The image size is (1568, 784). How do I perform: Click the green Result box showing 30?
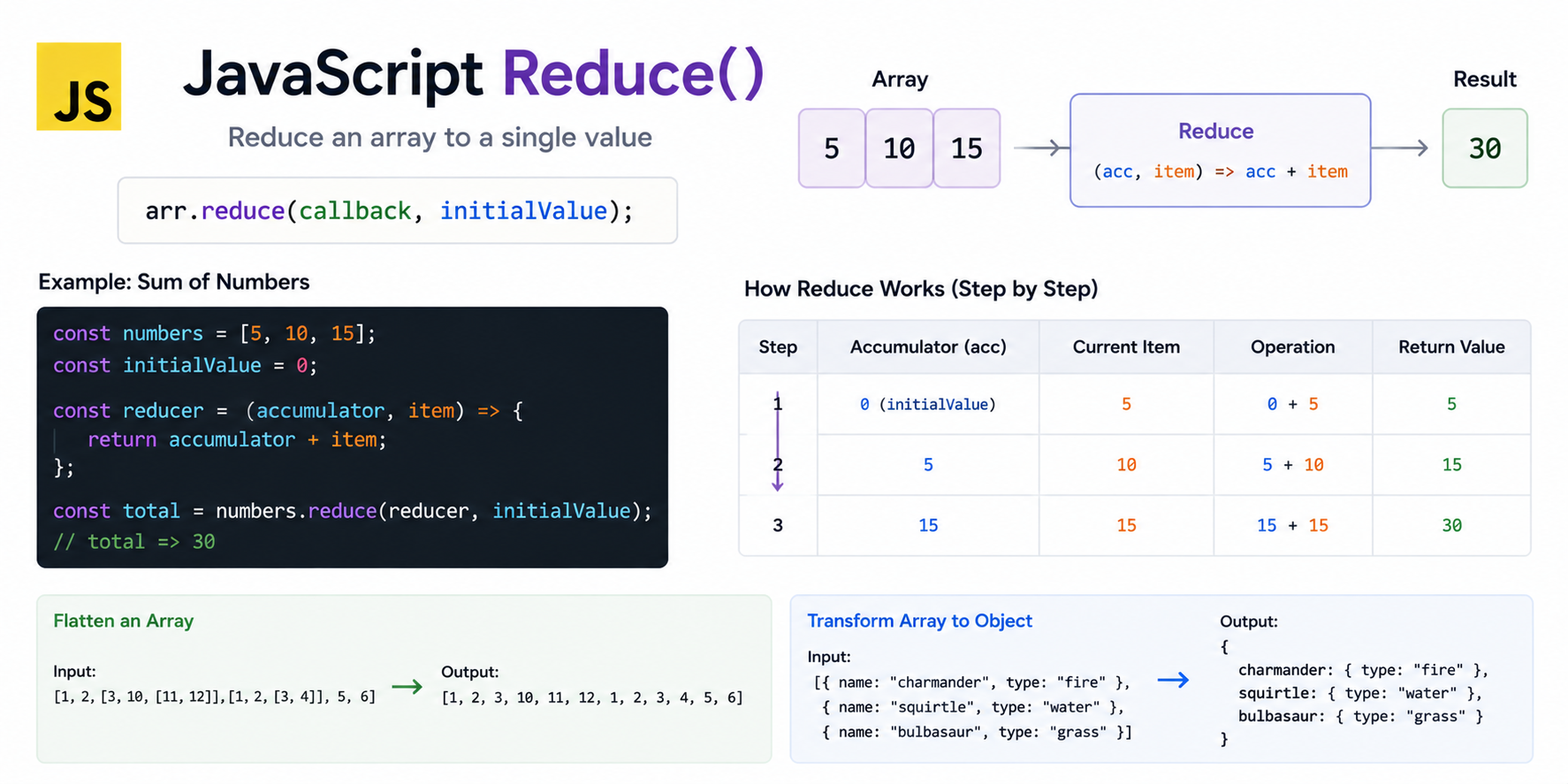coord(1485,148)
